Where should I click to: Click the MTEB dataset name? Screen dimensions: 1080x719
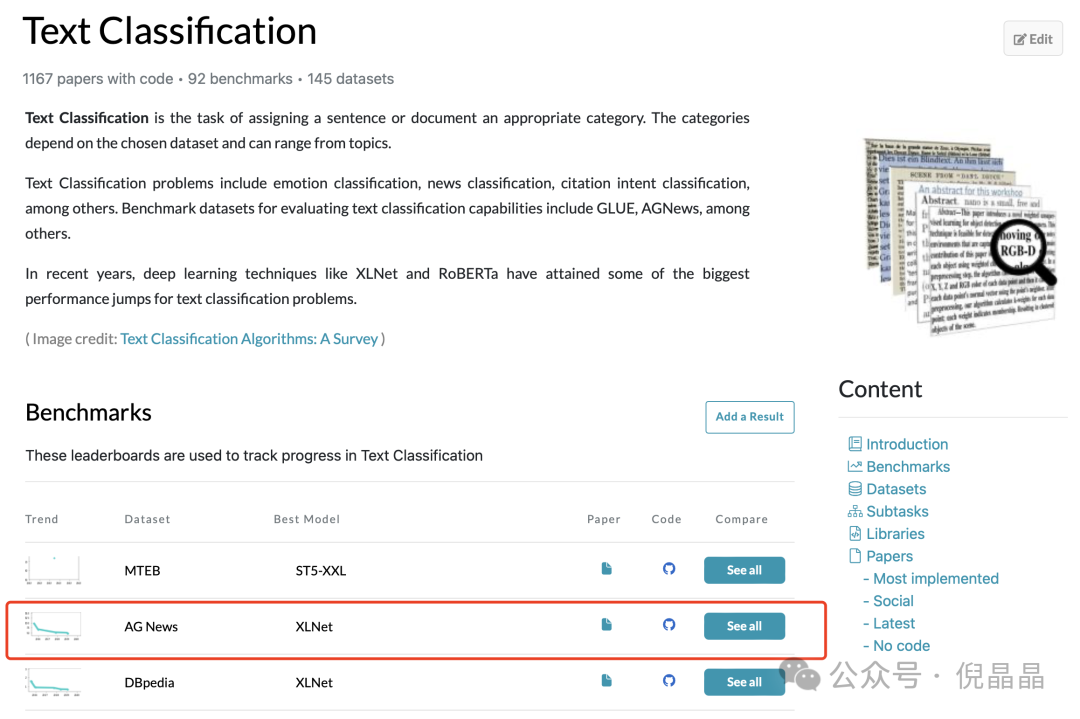[x=143, y=570]
